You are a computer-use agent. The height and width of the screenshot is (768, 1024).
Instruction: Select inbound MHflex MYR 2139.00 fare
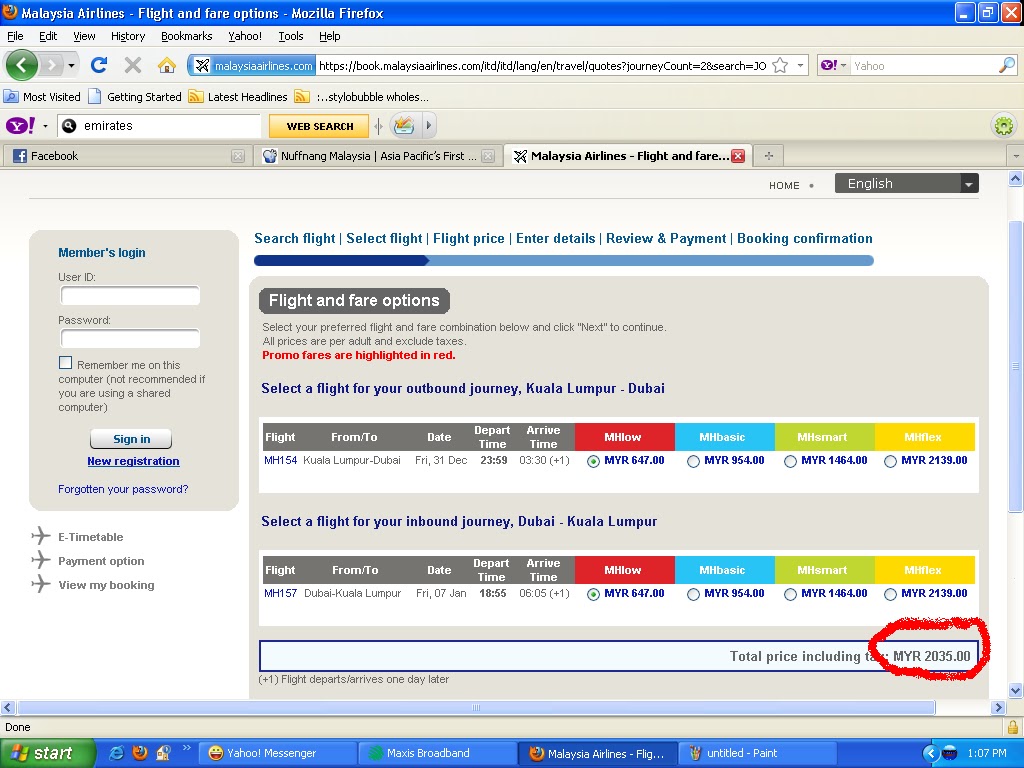tap(890, 594)
